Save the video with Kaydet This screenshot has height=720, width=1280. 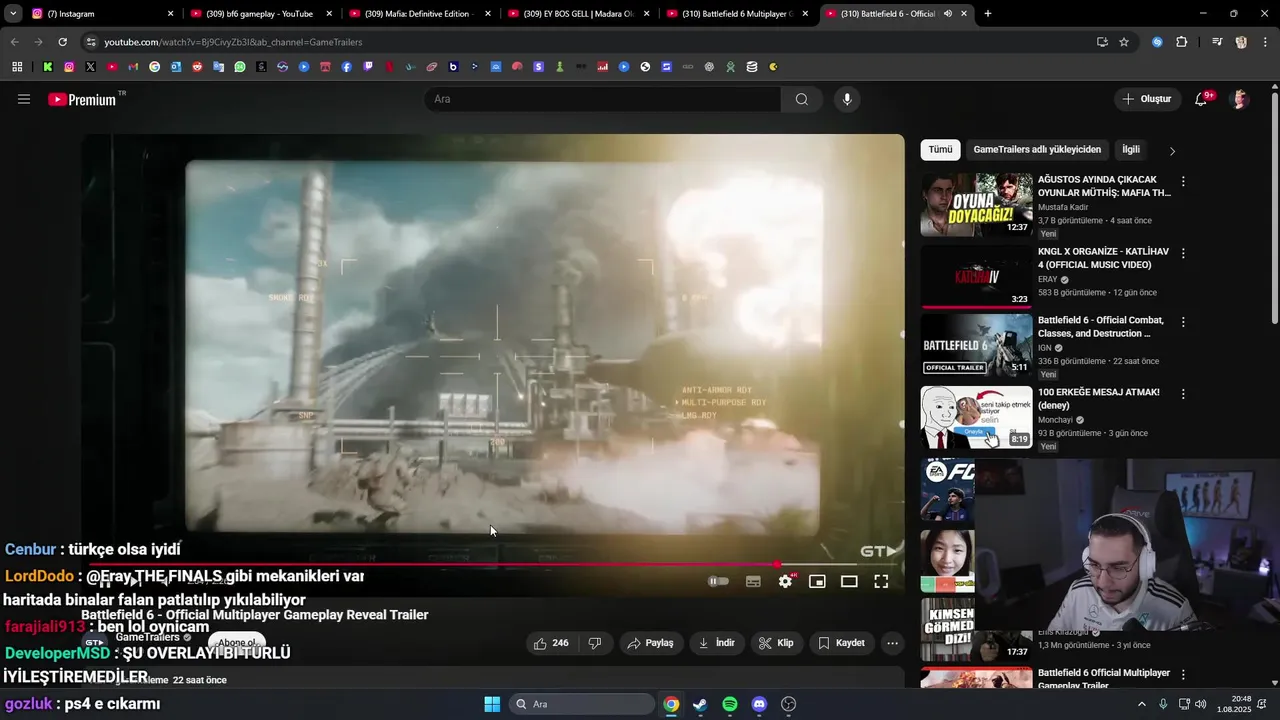coord(841,643)
